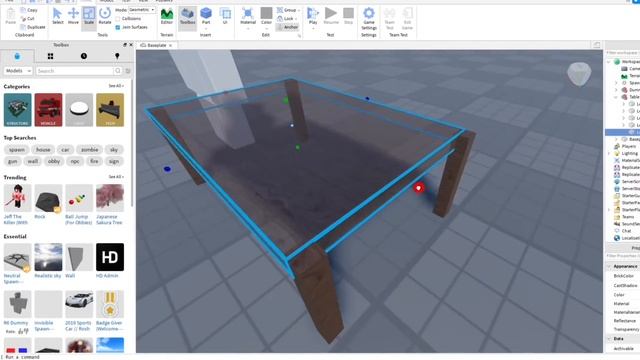Open the Material picker

tap(248, 16)
